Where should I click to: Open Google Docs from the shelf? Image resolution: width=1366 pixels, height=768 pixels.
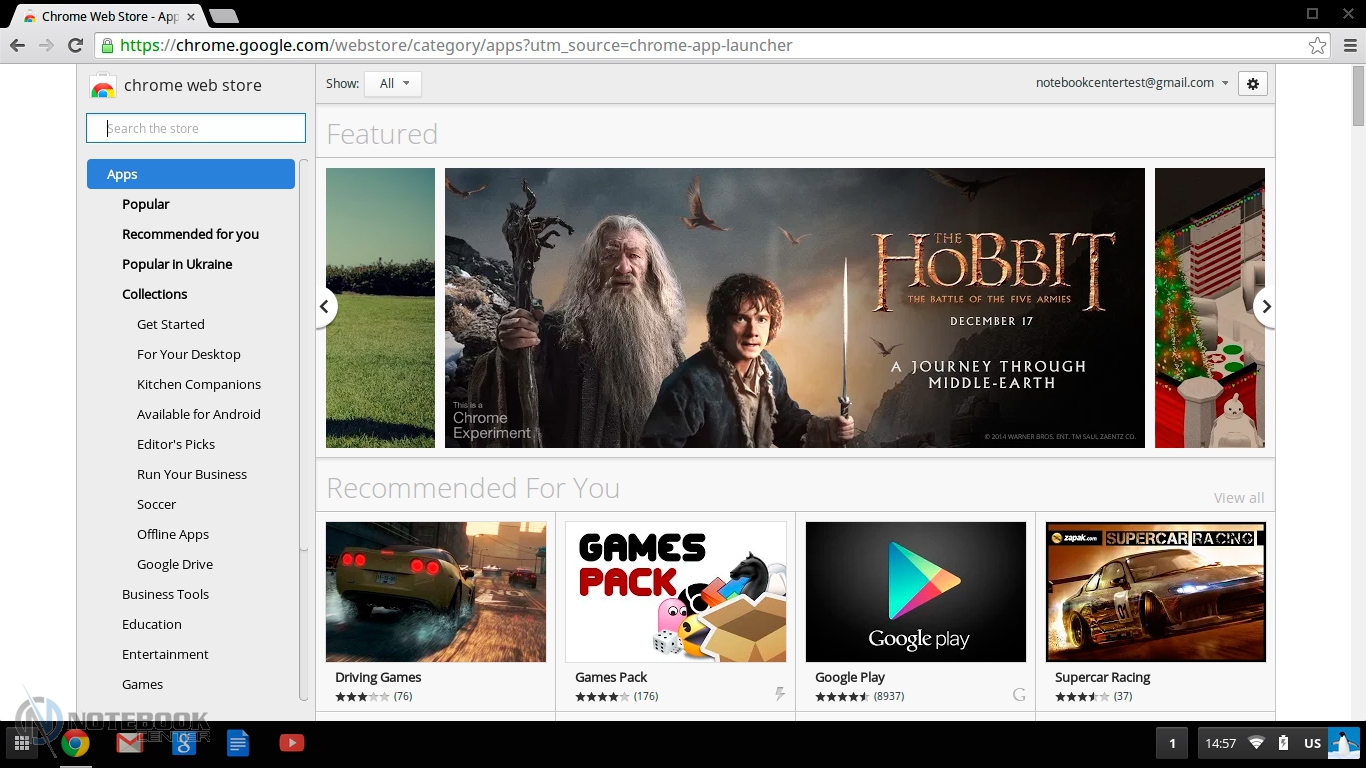tap(237, 743)
